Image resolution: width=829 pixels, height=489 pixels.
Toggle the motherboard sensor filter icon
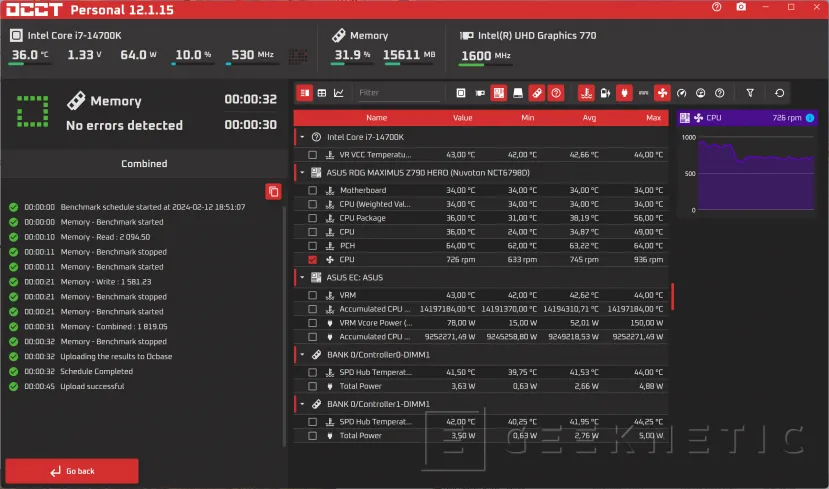click(x=499, y=93)
